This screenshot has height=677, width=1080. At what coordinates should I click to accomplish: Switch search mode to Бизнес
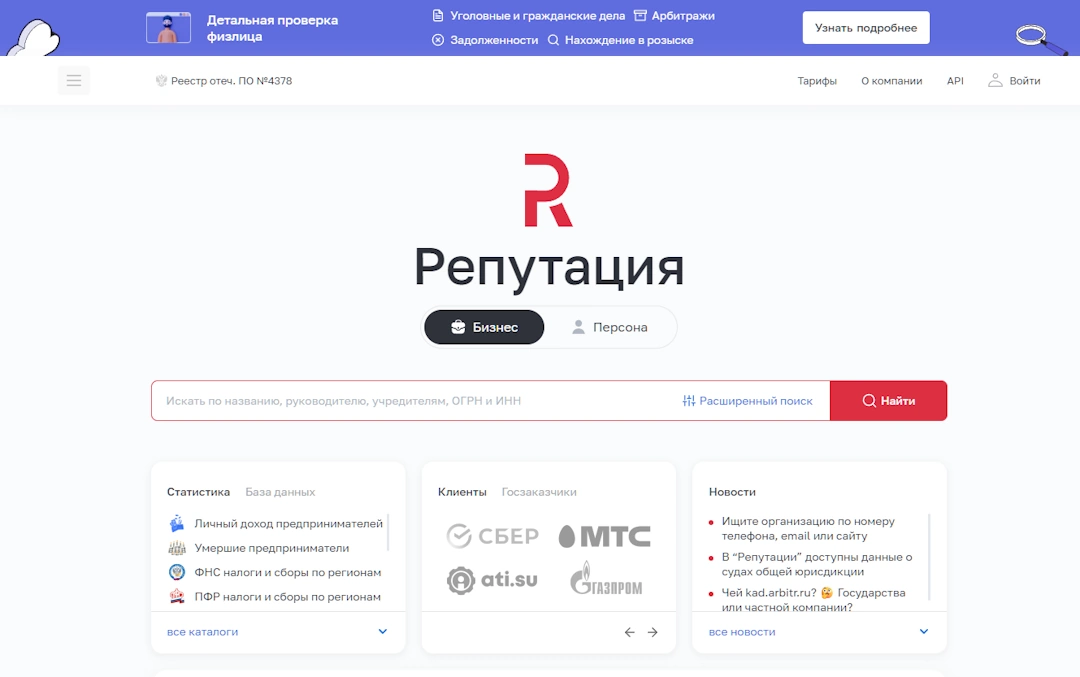tap(484, 327)
